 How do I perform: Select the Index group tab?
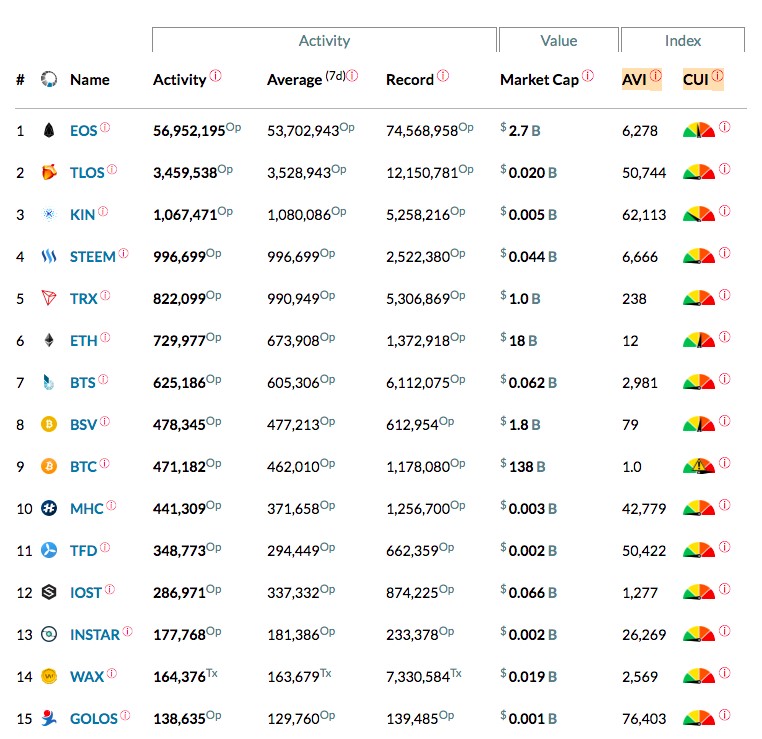(683, 40)
